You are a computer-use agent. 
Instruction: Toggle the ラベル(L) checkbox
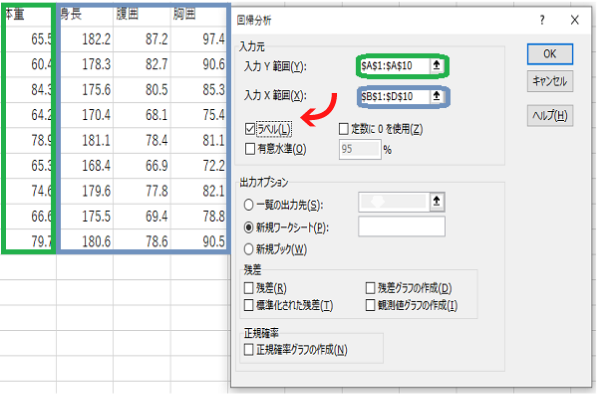(251, 130)
